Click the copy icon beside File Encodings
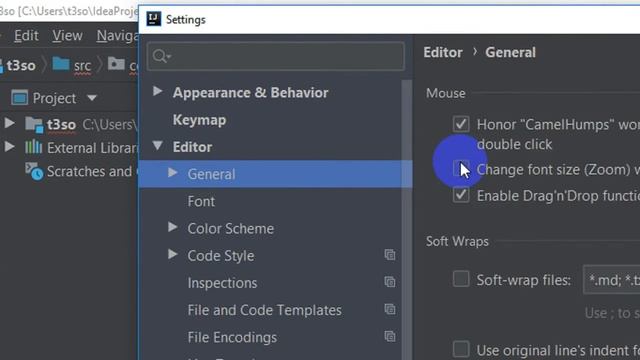The width and height of the screenshot is (640, 360). [x=390, y=336]
